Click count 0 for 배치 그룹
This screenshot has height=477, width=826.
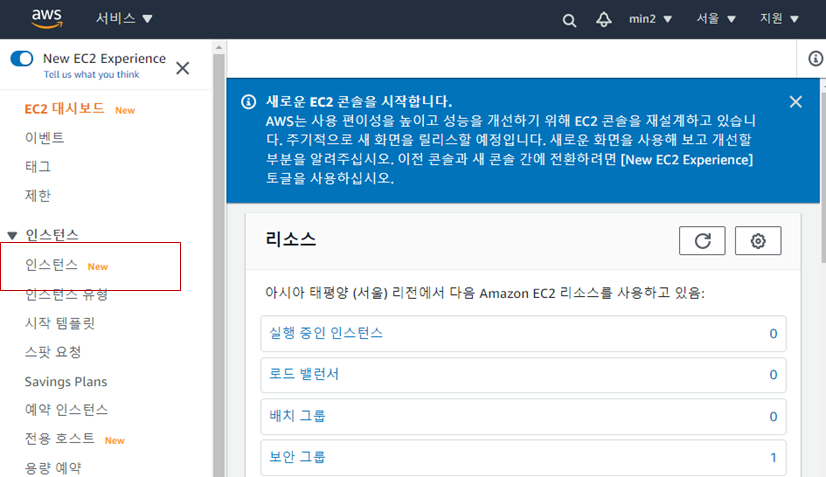point(773,417)
